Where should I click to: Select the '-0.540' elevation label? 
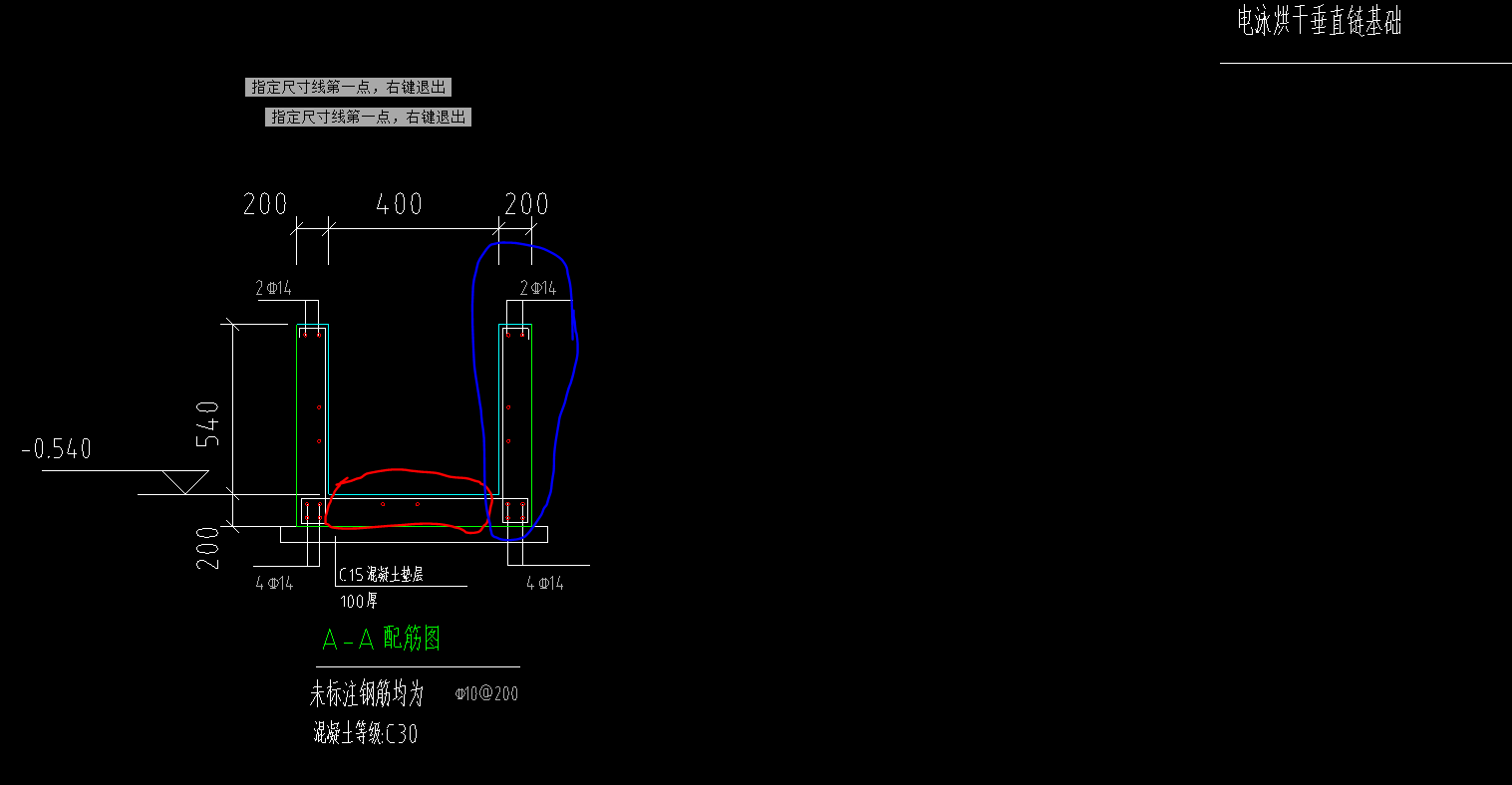(57, 450)
